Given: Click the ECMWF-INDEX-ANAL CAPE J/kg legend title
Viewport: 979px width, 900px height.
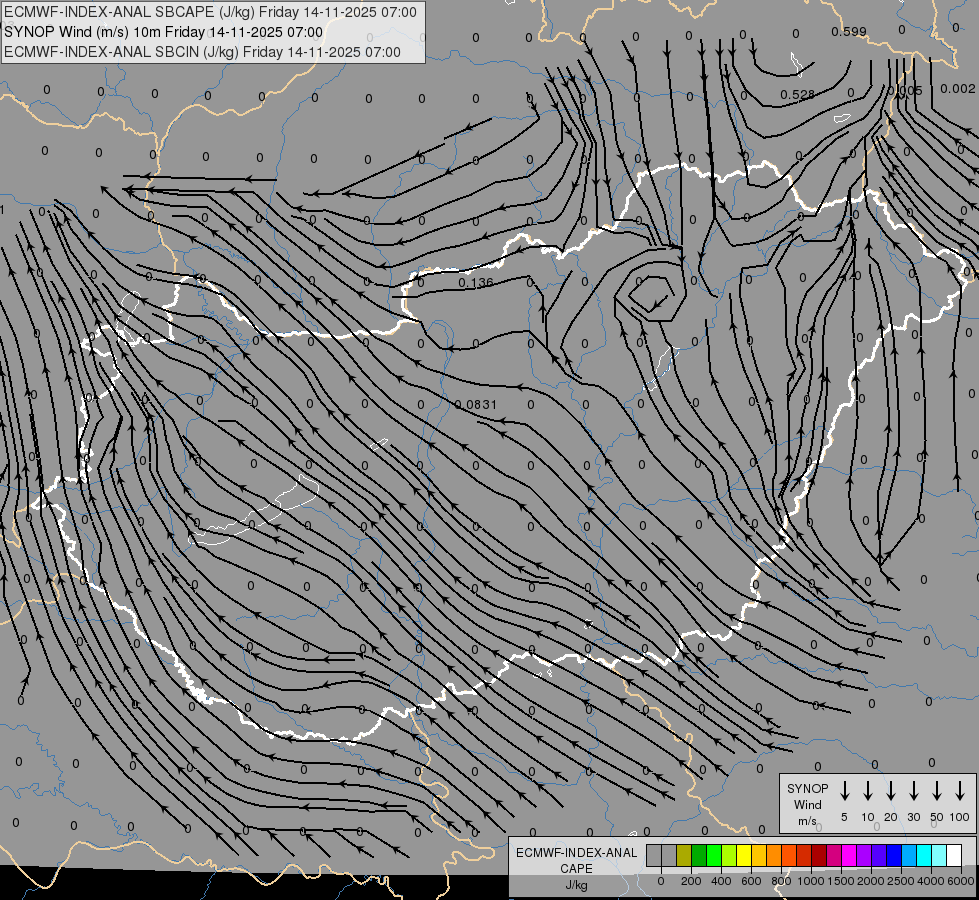Looking at the screenshot, I should (576, 868).
